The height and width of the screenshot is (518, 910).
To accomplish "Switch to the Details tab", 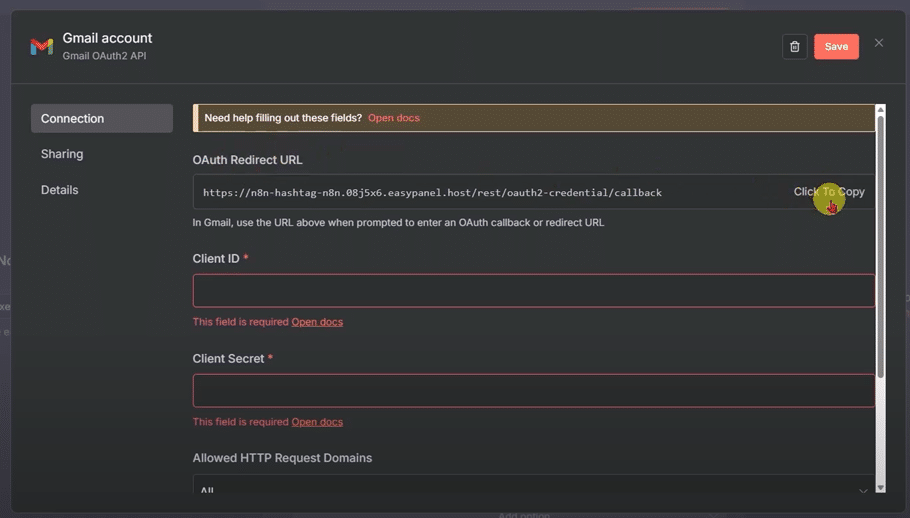I will 59,190.
